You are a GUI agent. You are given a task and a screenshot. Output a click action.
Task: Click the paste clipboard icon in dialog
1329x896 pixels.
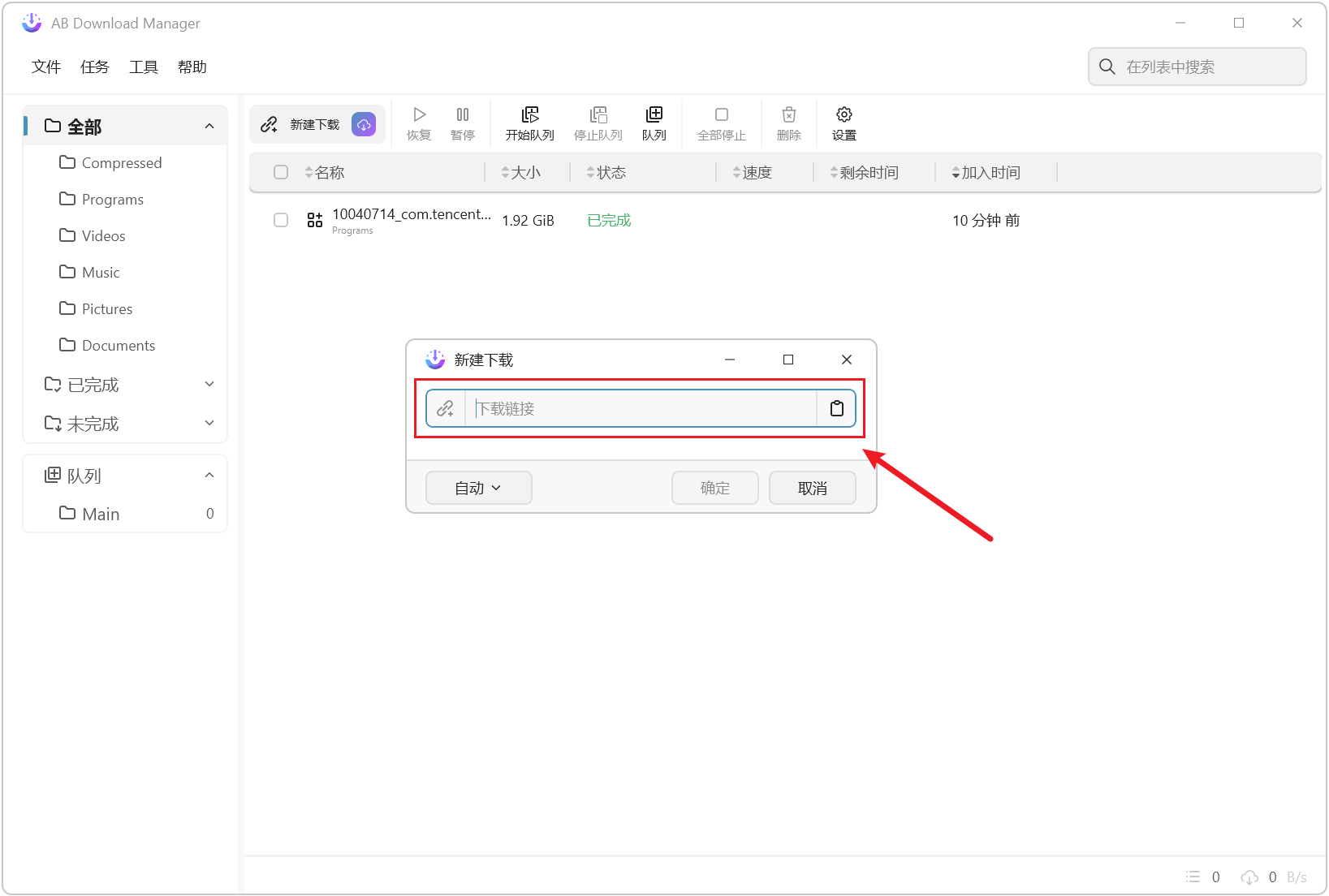click(x=837, y=408)
